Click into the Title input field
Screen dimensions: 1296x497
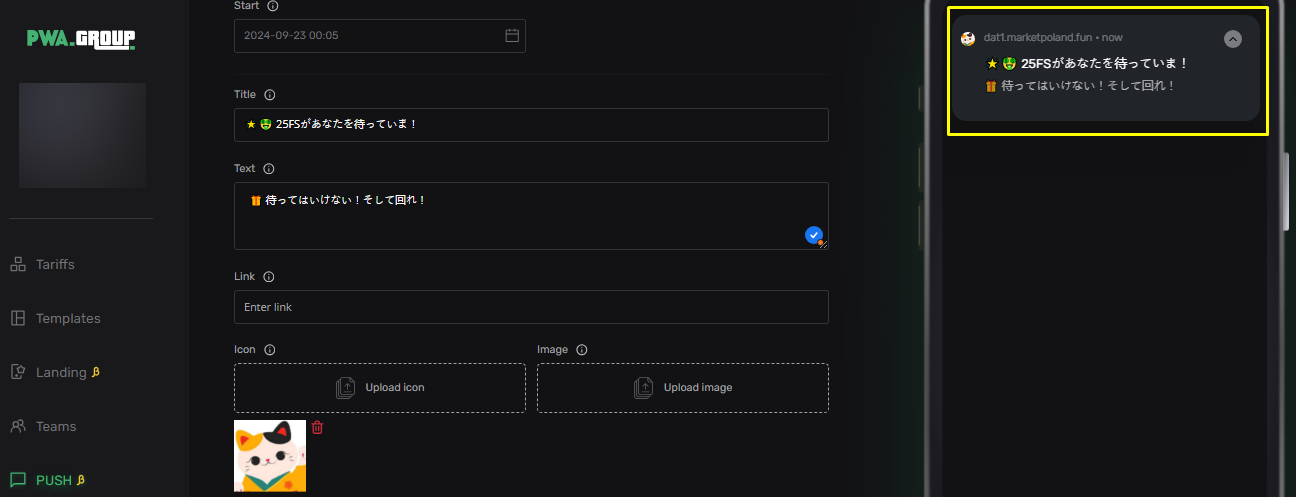531,125
